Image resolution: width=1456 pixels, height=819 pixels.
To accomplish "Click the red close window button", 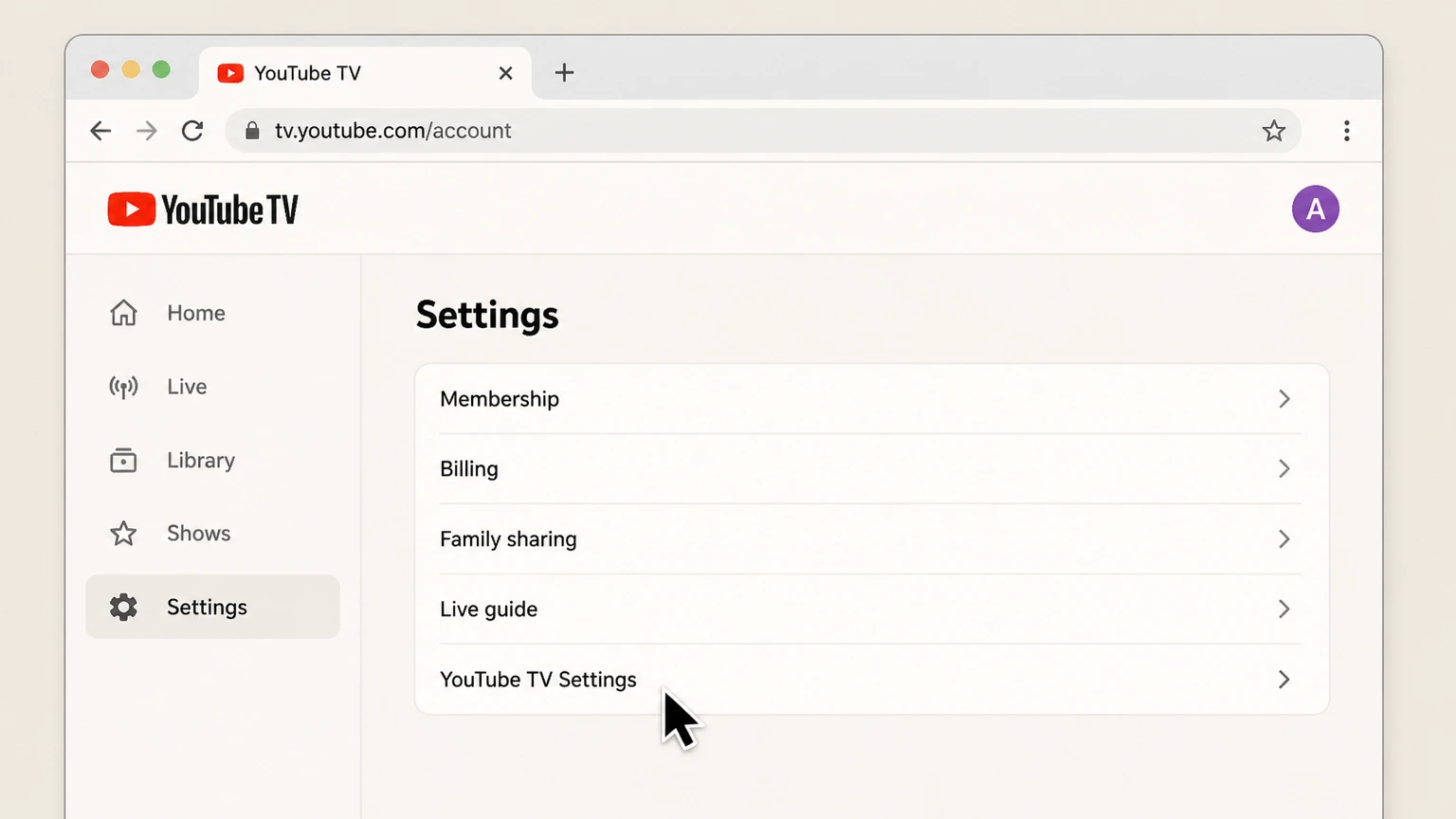I will (100, 69).
